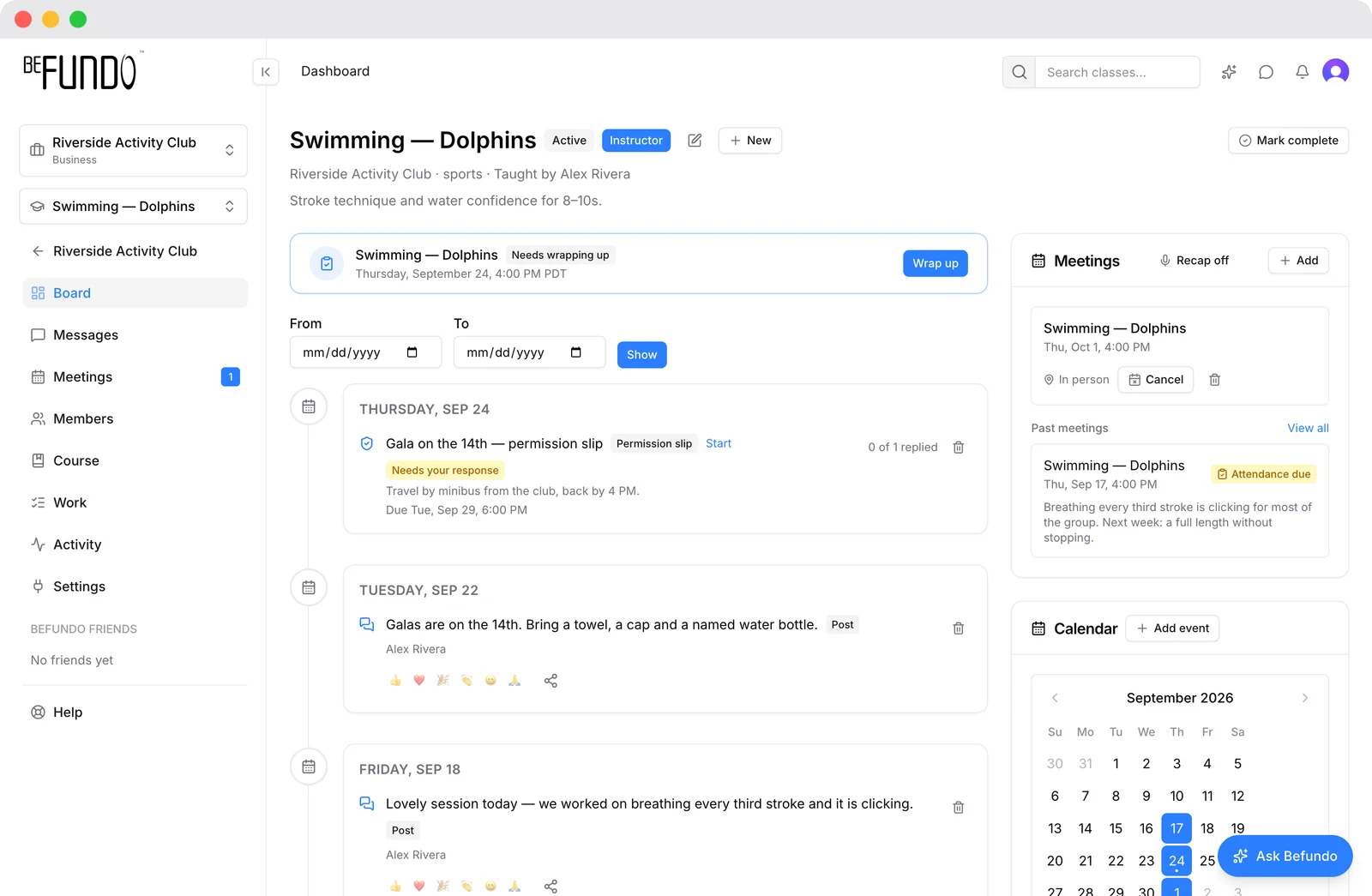1372x896 pixels.
Task: Click the Show button for date filter
Action: point(641,355)
